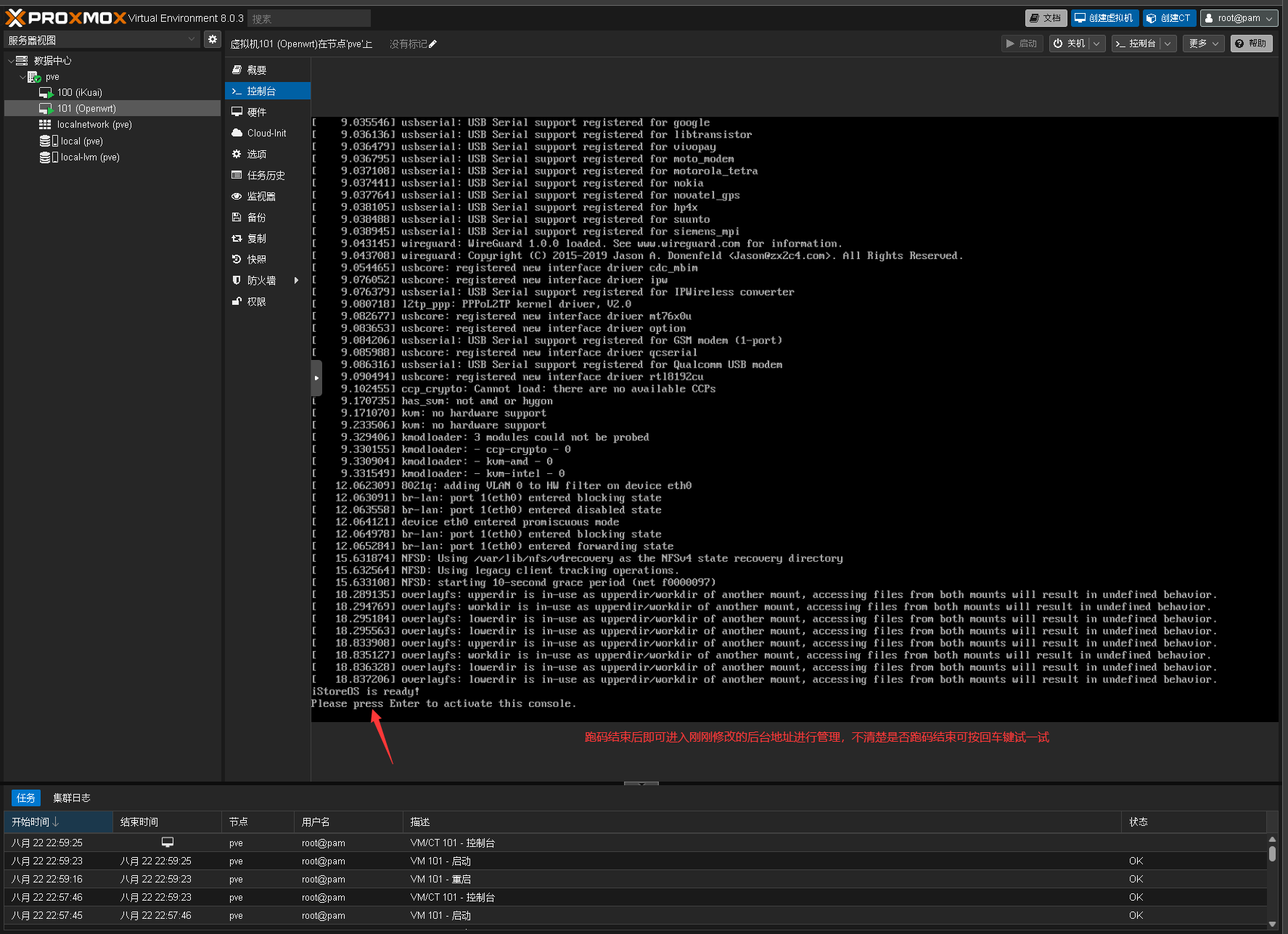Select VM 100 (iKuai) in tree
1288x934 pixels.
point(79,92)
